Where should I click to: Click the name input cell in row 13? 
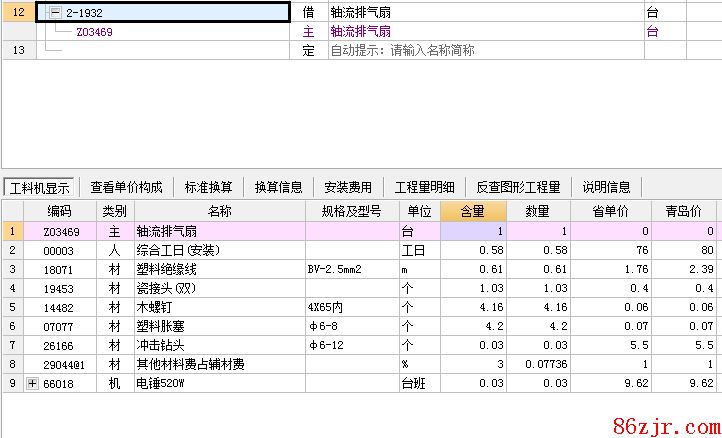point(485,50)
